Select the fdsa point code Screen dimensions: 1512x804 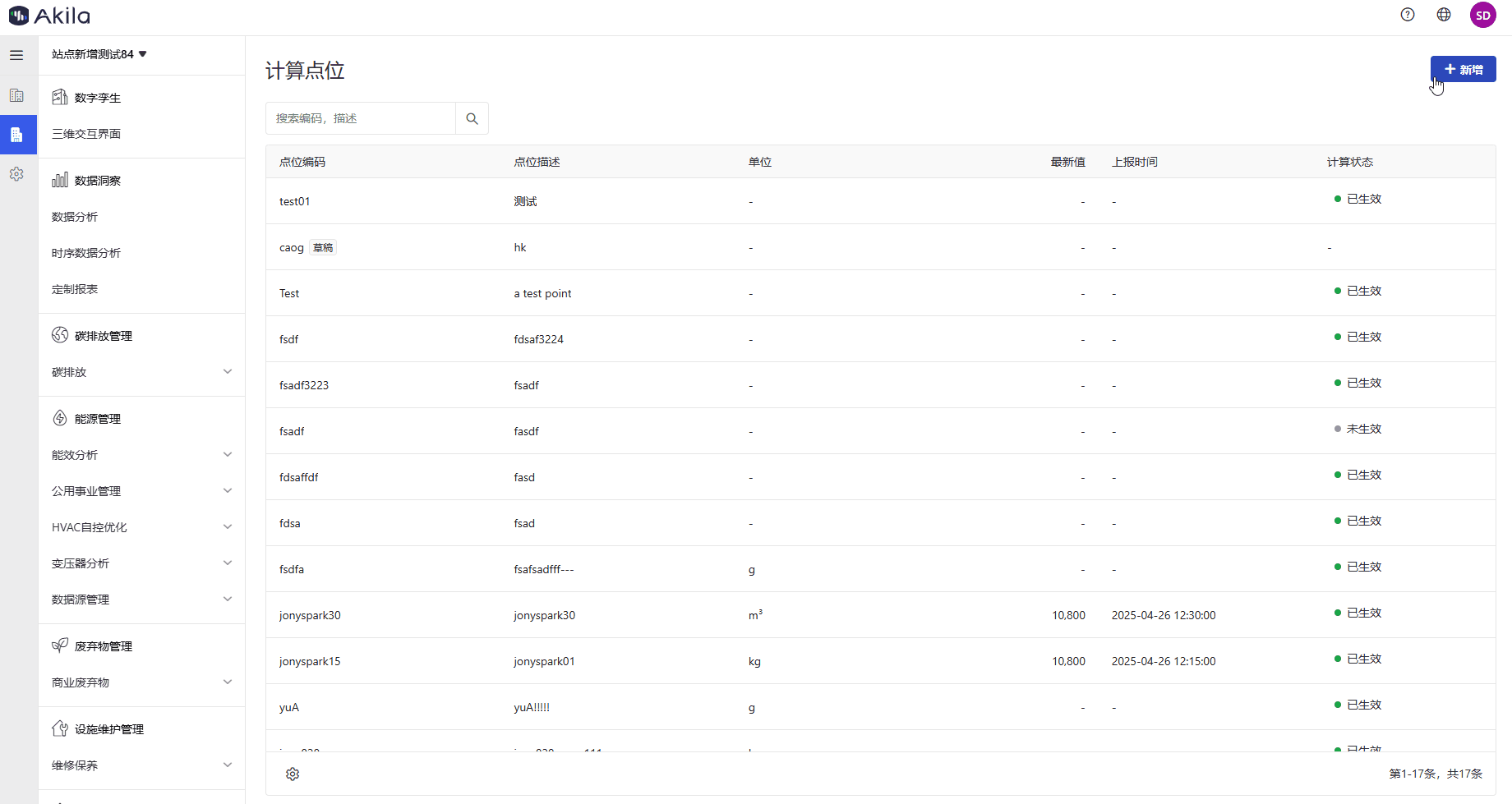tap(290, 523)
